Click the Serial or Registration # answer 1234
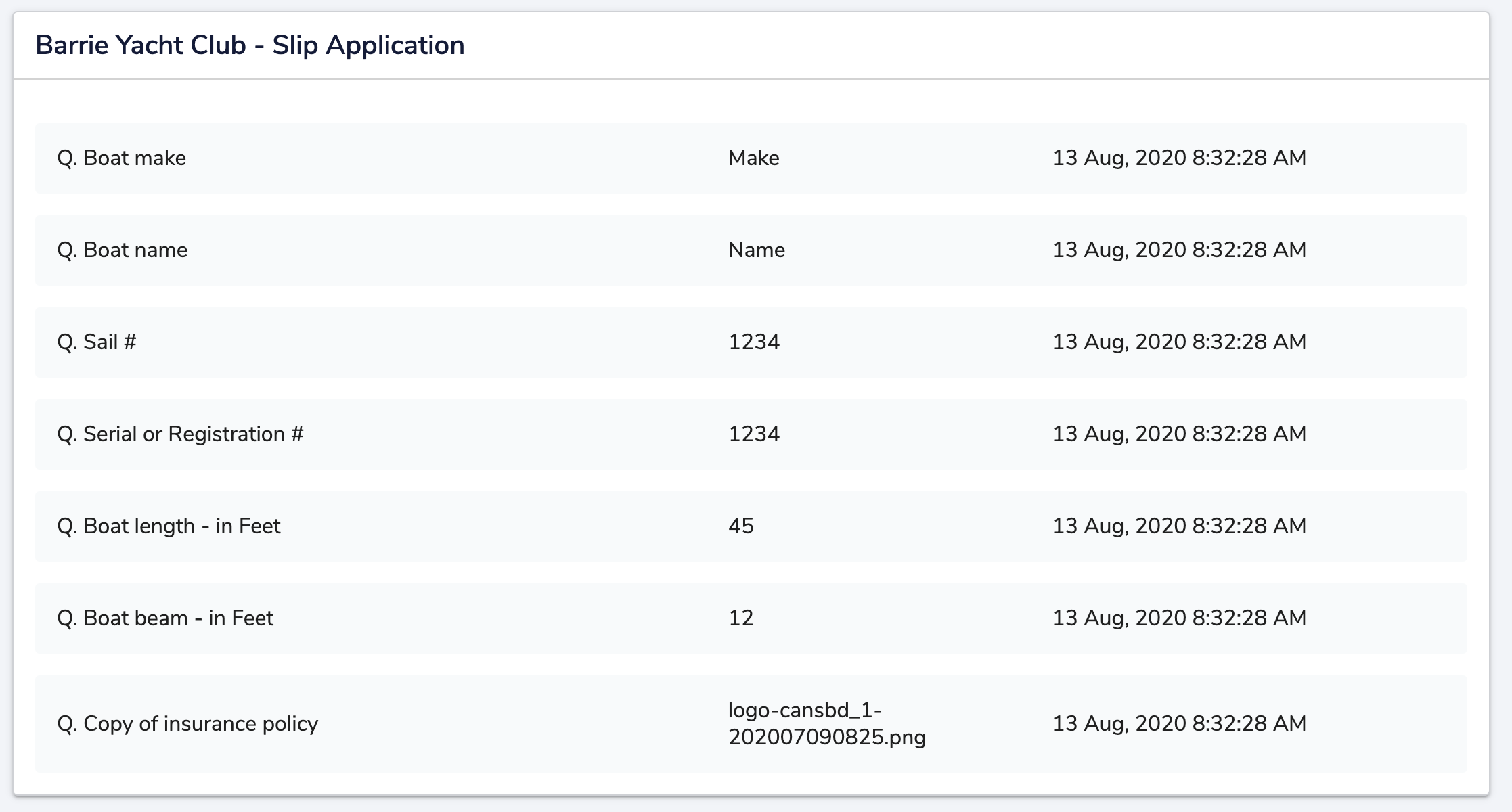1512x812 pixels. click(753, 434)
